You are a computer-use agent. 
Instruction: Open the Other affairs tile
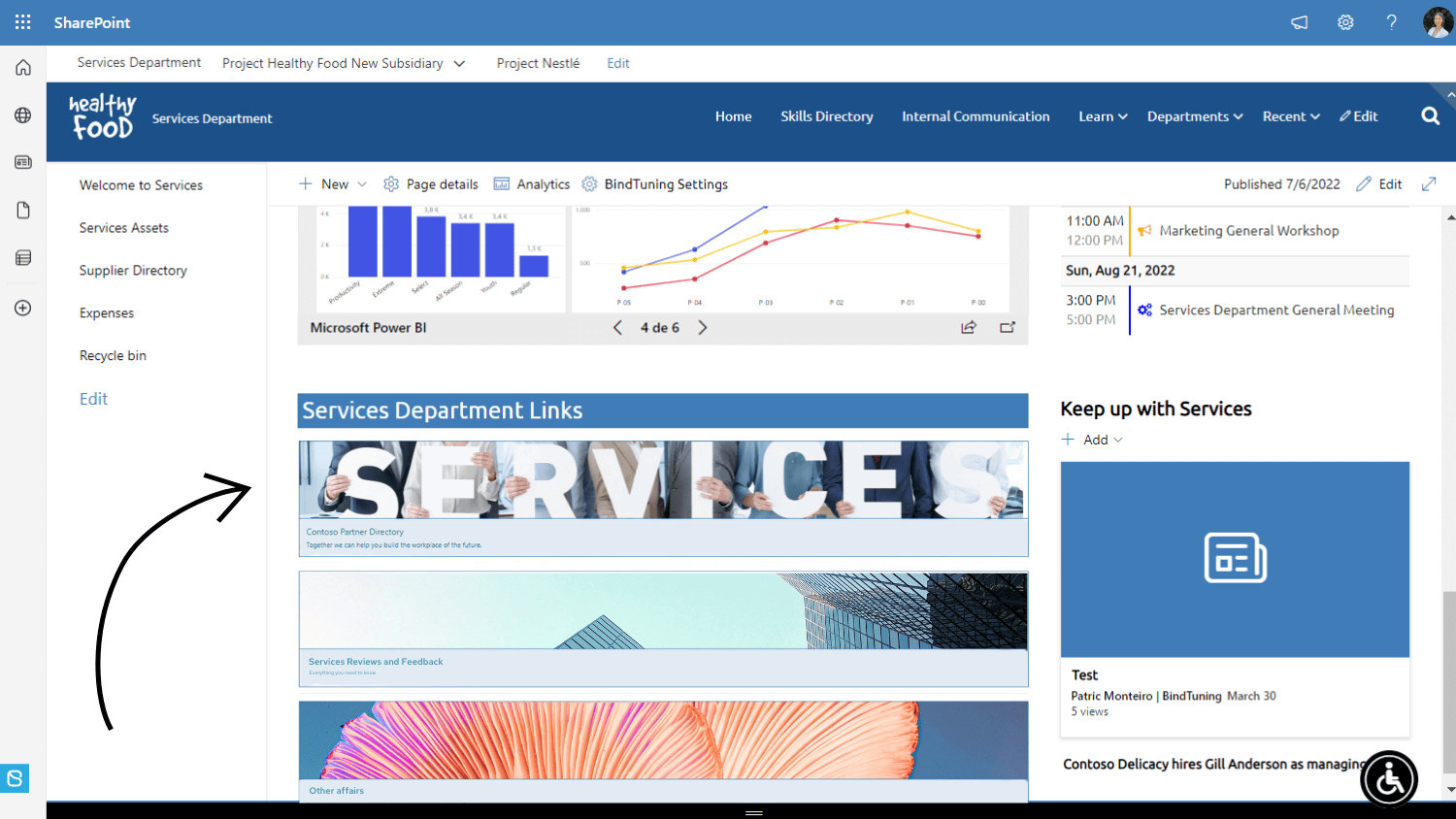point(663,751)
